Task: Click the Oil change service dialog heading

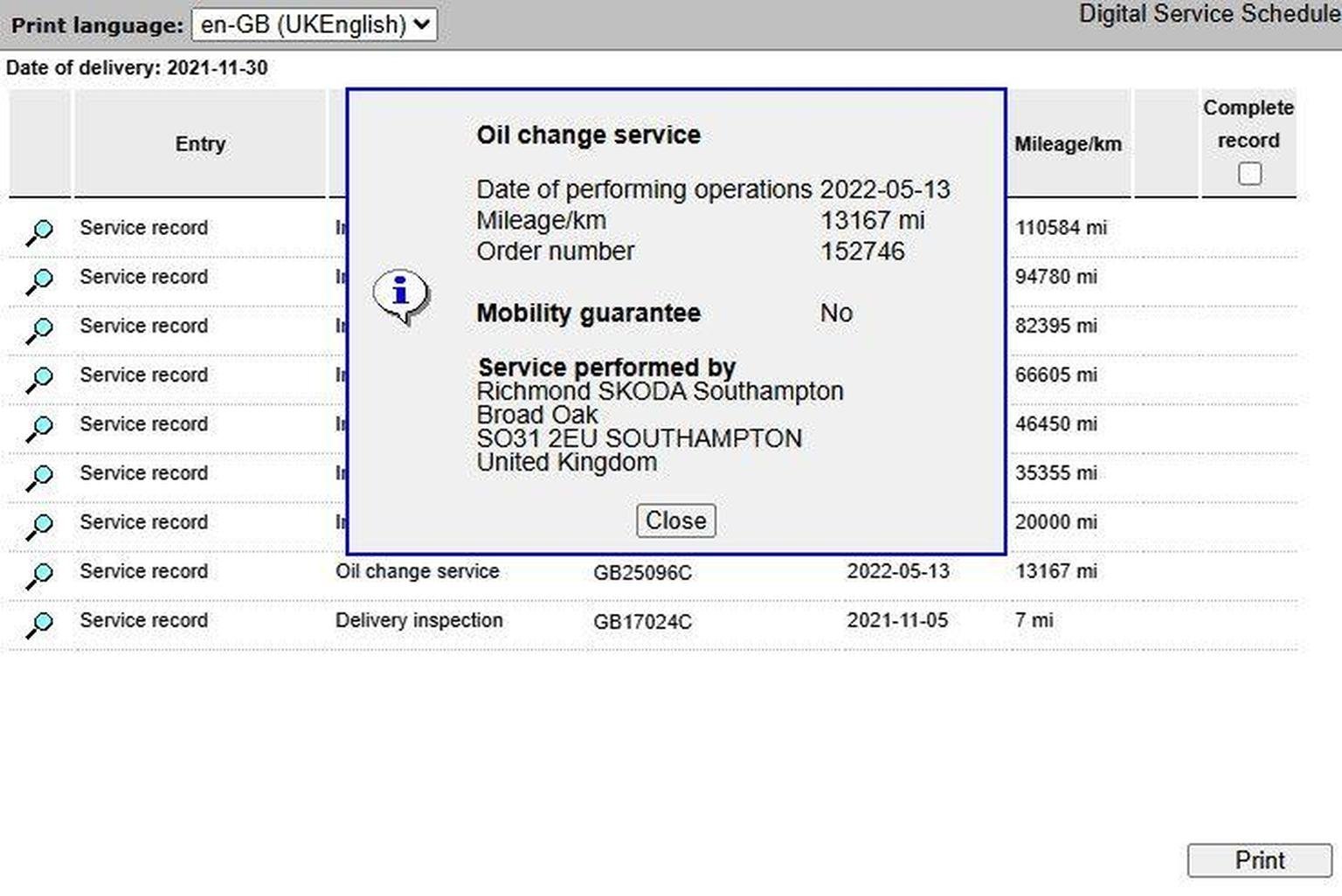Action: point(588,135)
